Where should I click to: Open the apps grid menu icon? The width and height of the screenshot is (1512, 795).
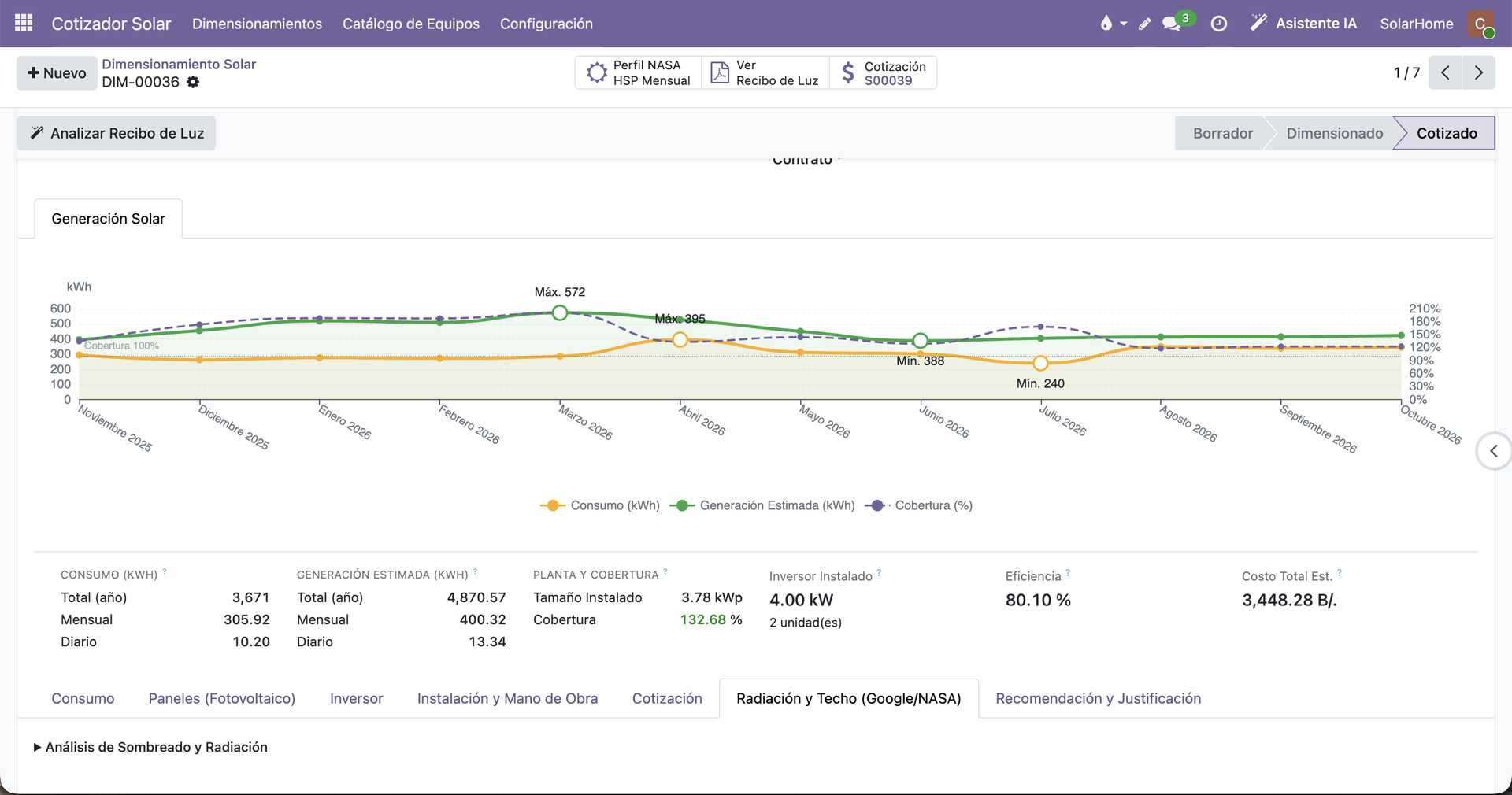[x=24, y=24]
